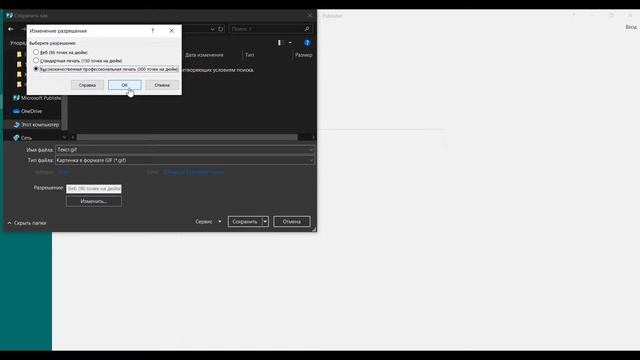Click the Сохранить button
The width and height of the screenshot is (640, 360).
pyautogui.click(x=245, y=222)
